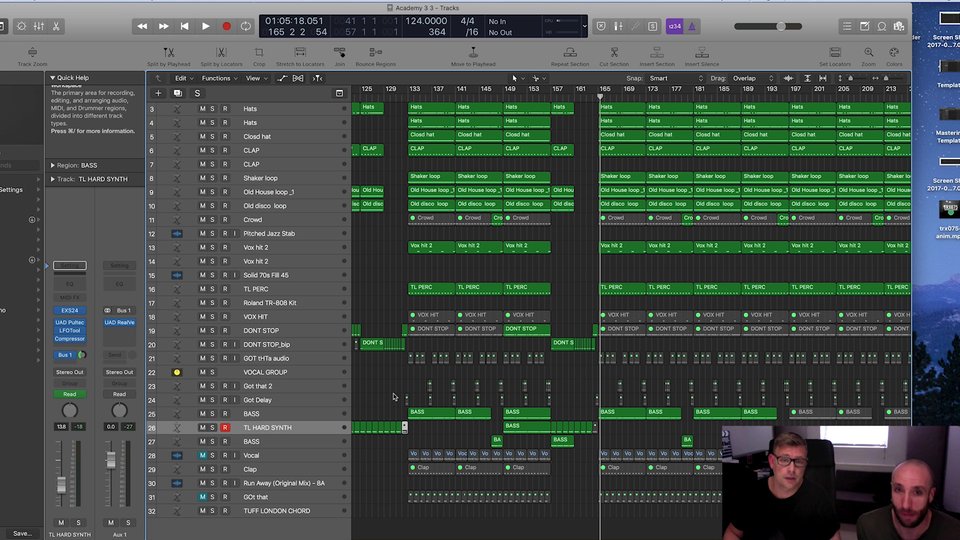Open the Compressor plugin slot
The image size is (960, 540).
[x=70, y=339]
